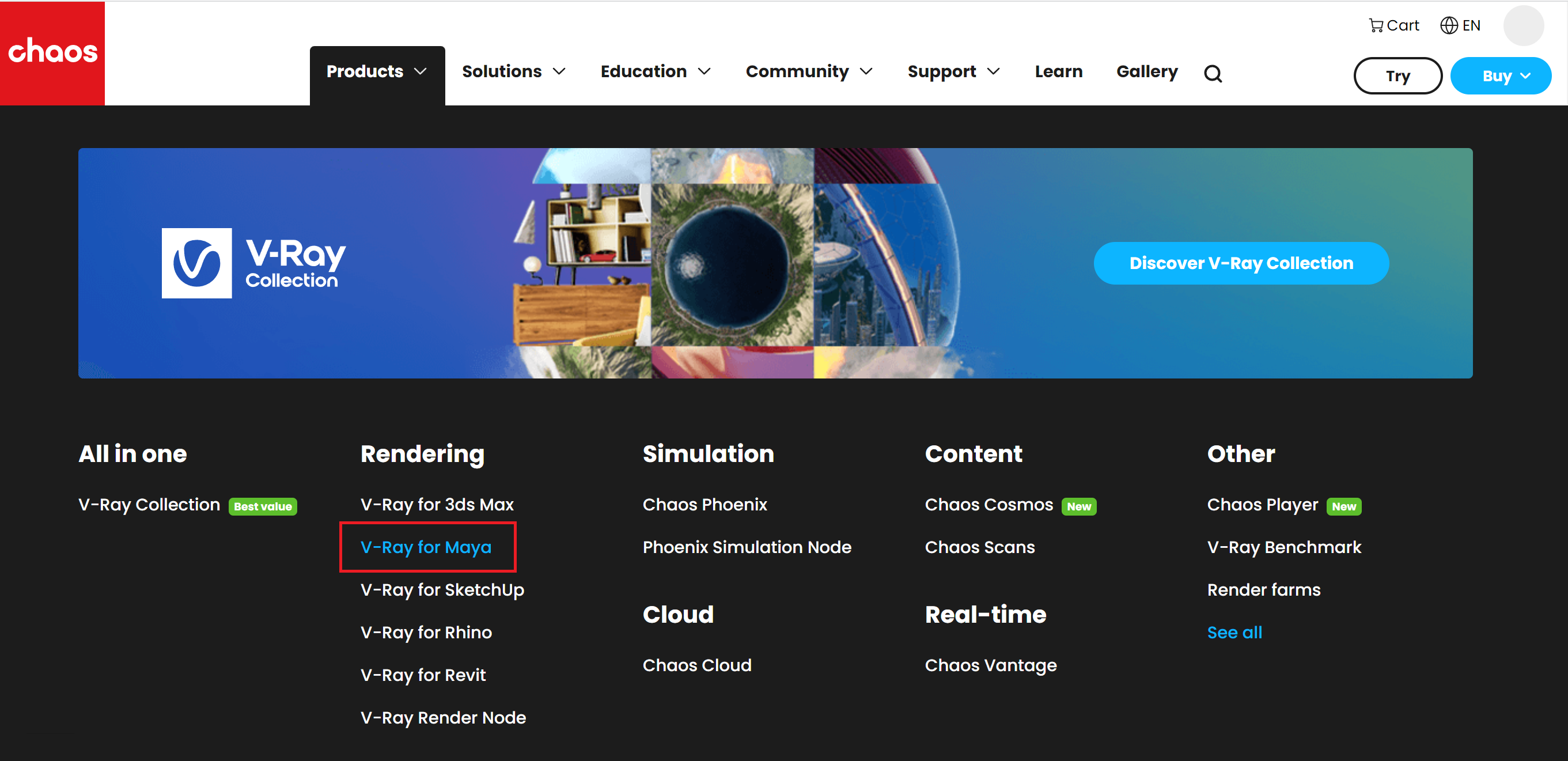Image resolution: width=1568 pixels, height=761 pixels.
Task: Open Chaos Cosmos link
Action: click(x=988, y=505)
